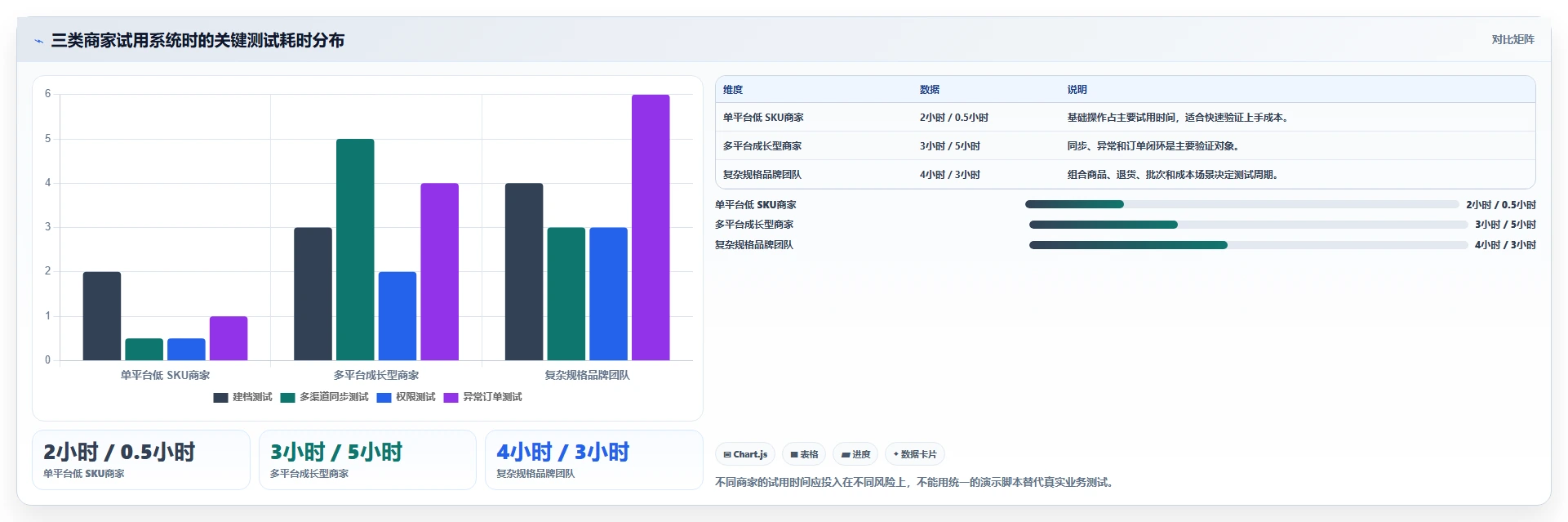Click the dark 建档测试 bar for 多平台成长型商家
This screenshot has width=1568, height=522.
pyautogui.click(x=313, y=294)
